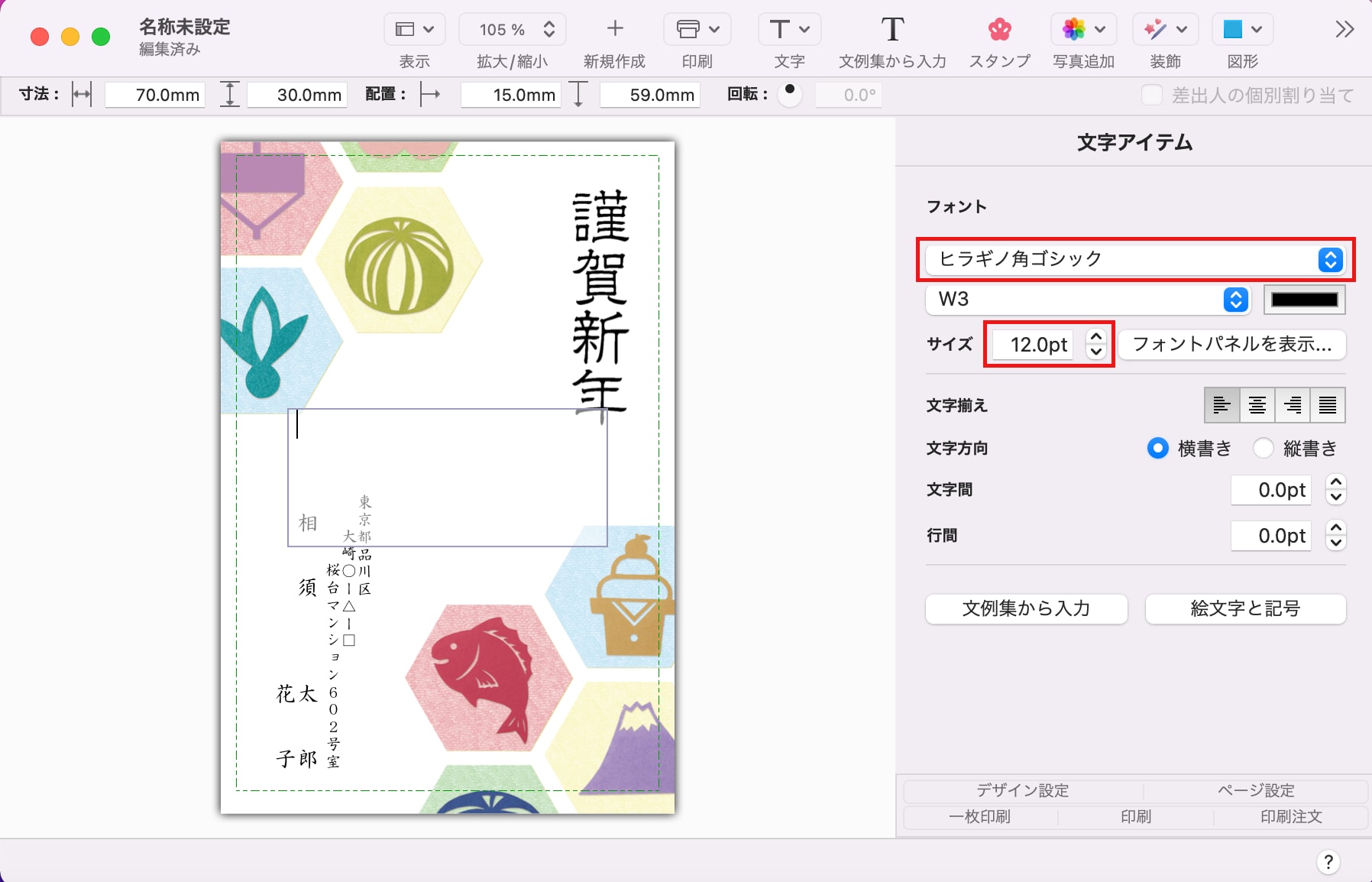Switch to 一枚印刷 tab
Viewport: 1372px width, 882px height.
click(980, 816)
